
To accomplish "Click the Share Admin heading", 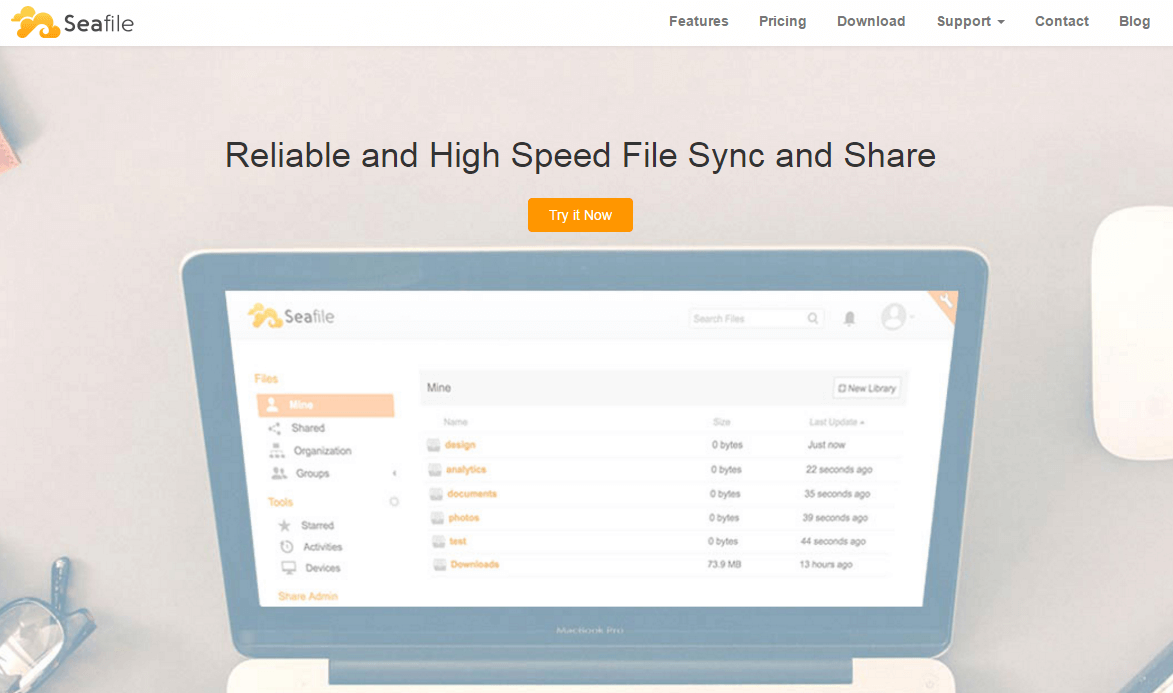I will pos(307,596).
